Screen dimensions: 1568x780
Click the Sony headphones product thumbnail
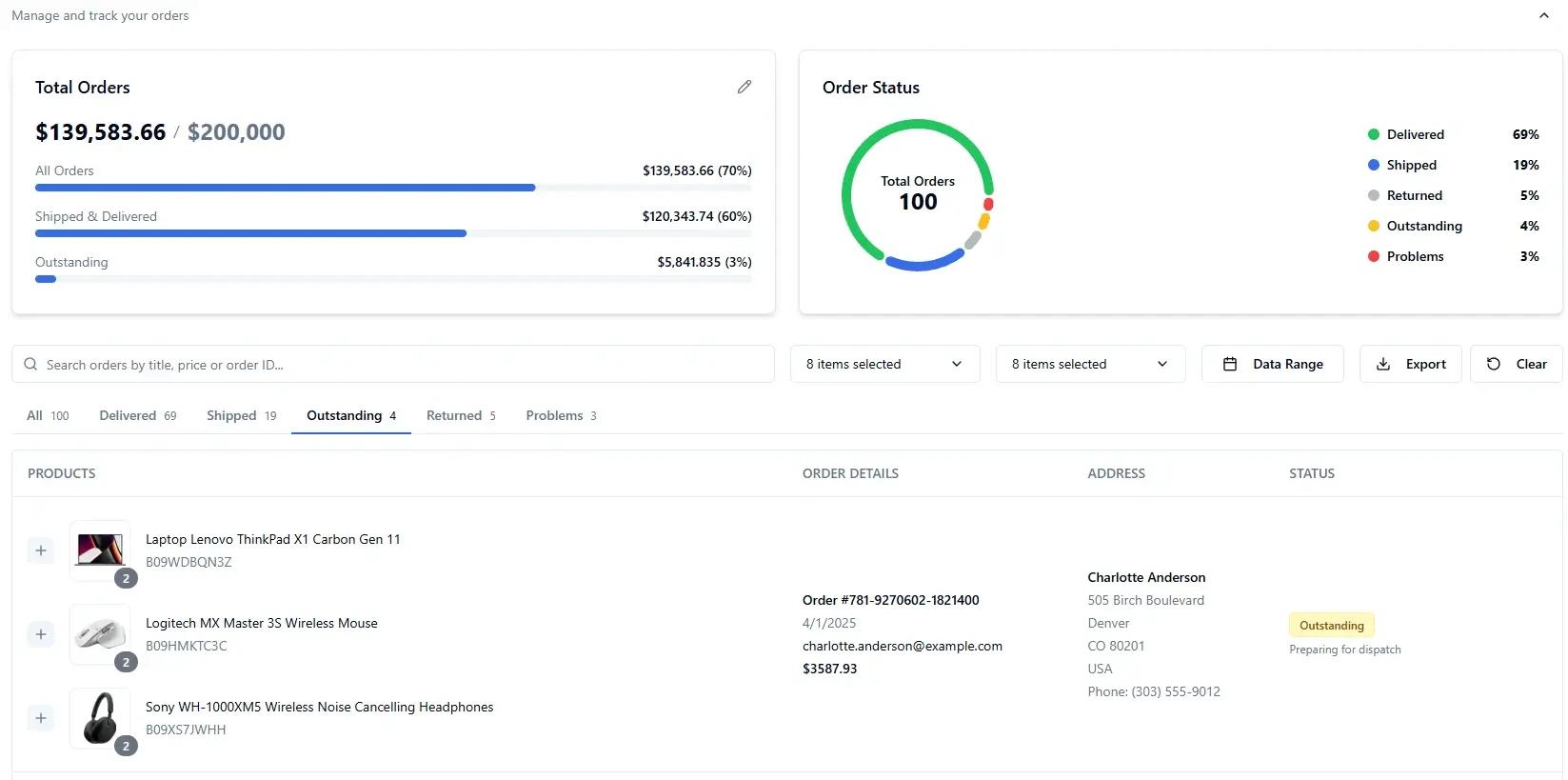click(100, 717)
